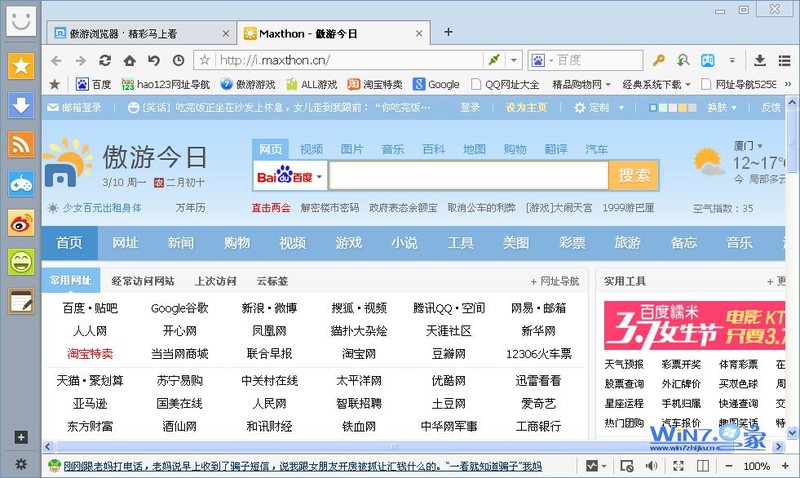The image size is (800, 478).
Task: Open the 换肤 skin dropdown
Action: 722,108
